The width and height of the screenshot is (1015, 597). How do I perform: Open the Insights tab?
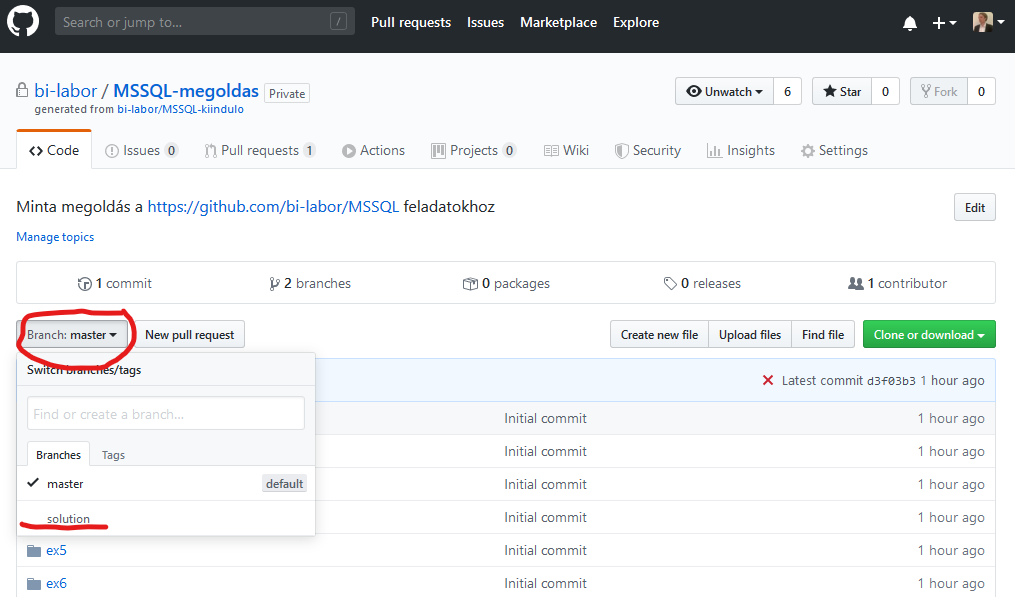click(x=741, y=150)
